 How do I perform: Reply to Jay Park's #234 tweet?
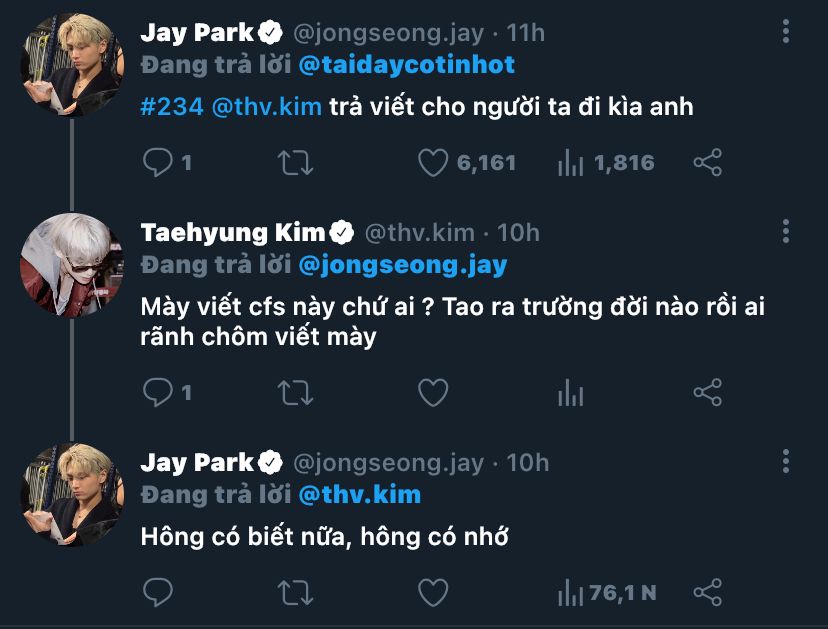coord(158,163)
